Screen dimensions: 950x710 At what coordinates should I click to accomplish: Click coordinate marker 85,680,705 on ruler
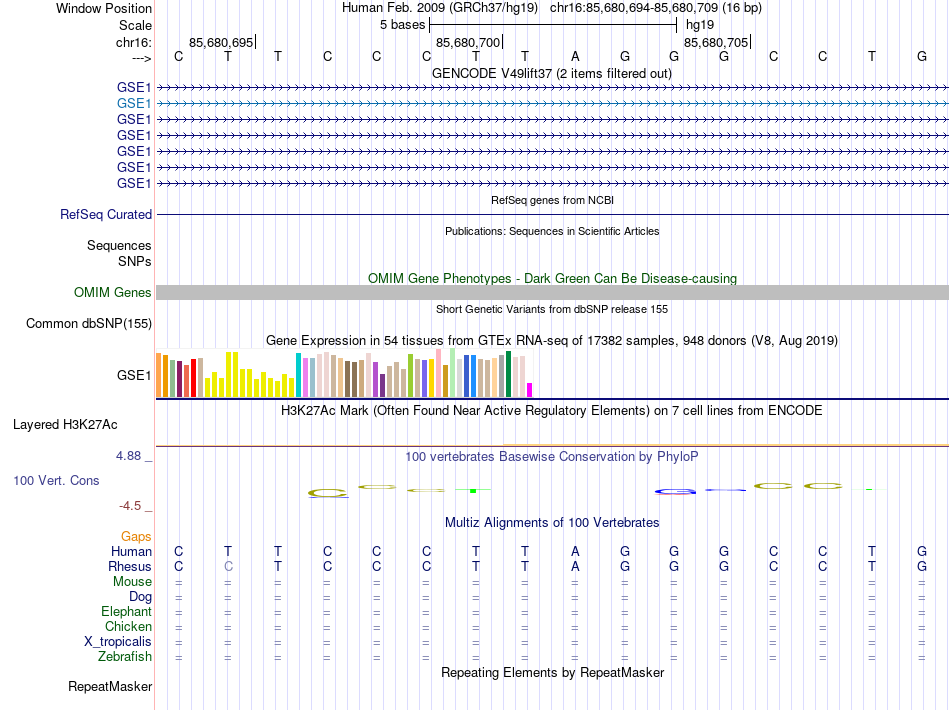[x=716, y=42]
